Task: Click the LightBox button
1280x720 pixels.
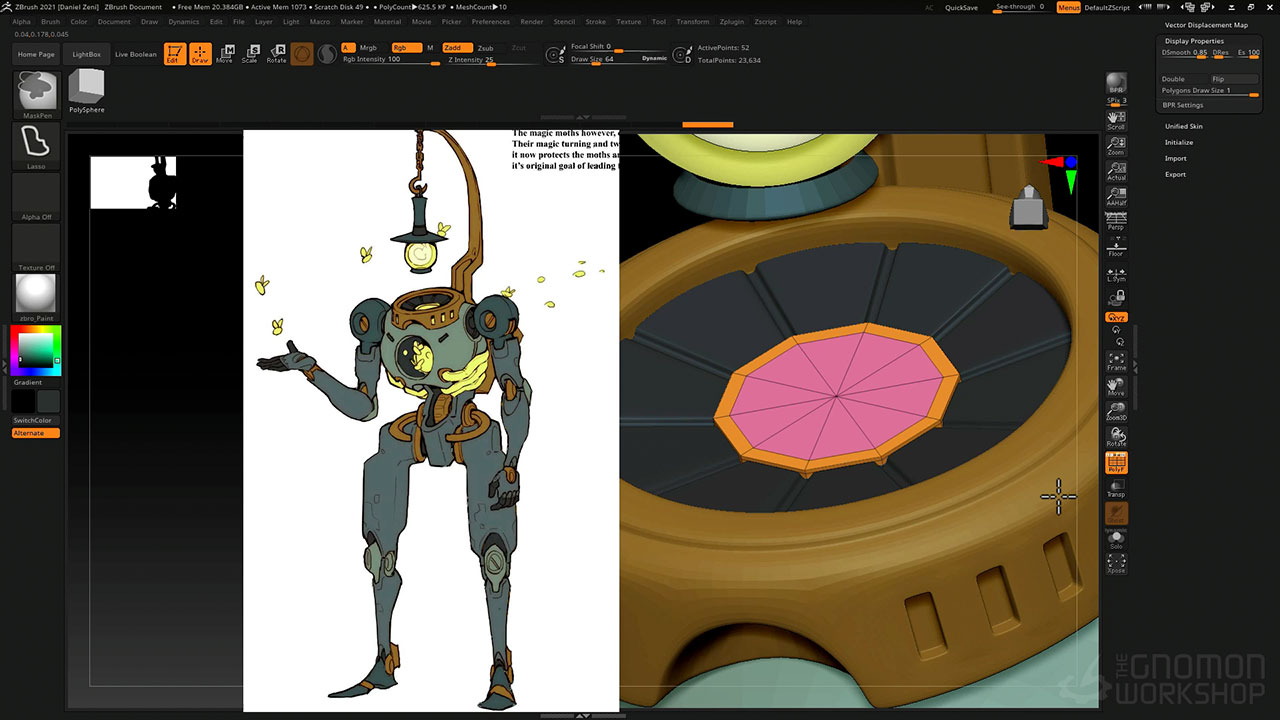Action: point(87,54)
